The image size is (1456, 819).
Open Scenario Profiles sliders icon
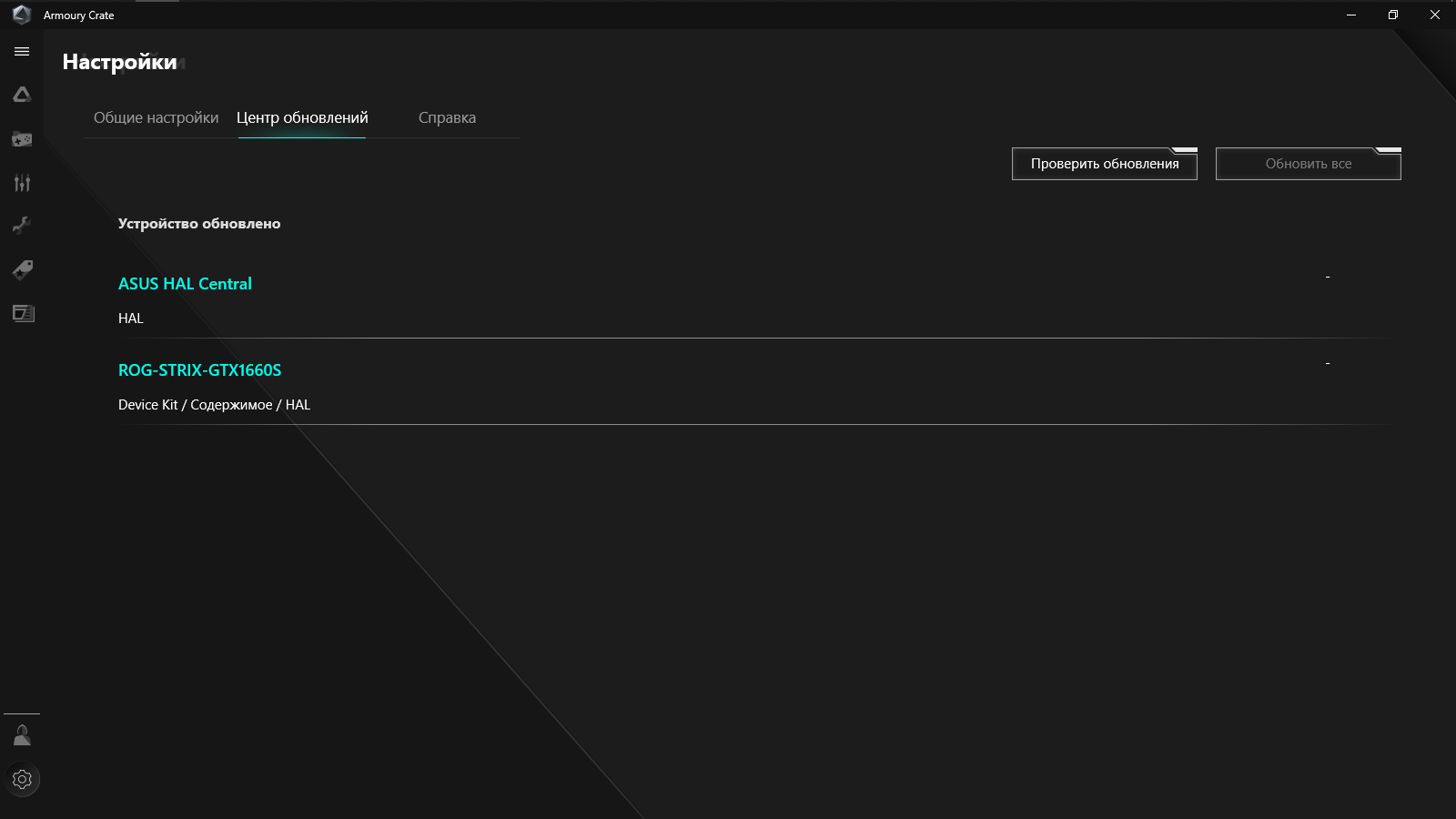coord(22,183)
